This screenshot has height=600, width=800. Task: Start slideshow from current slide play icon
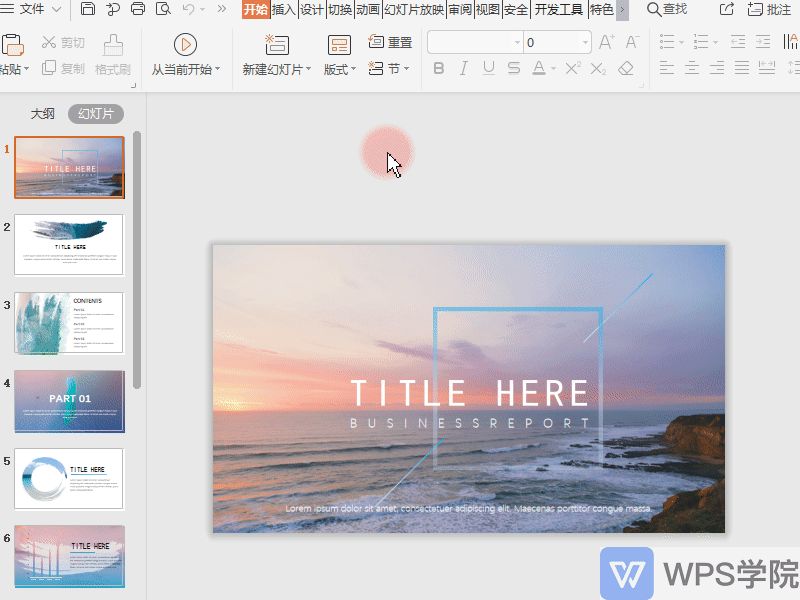185,44
